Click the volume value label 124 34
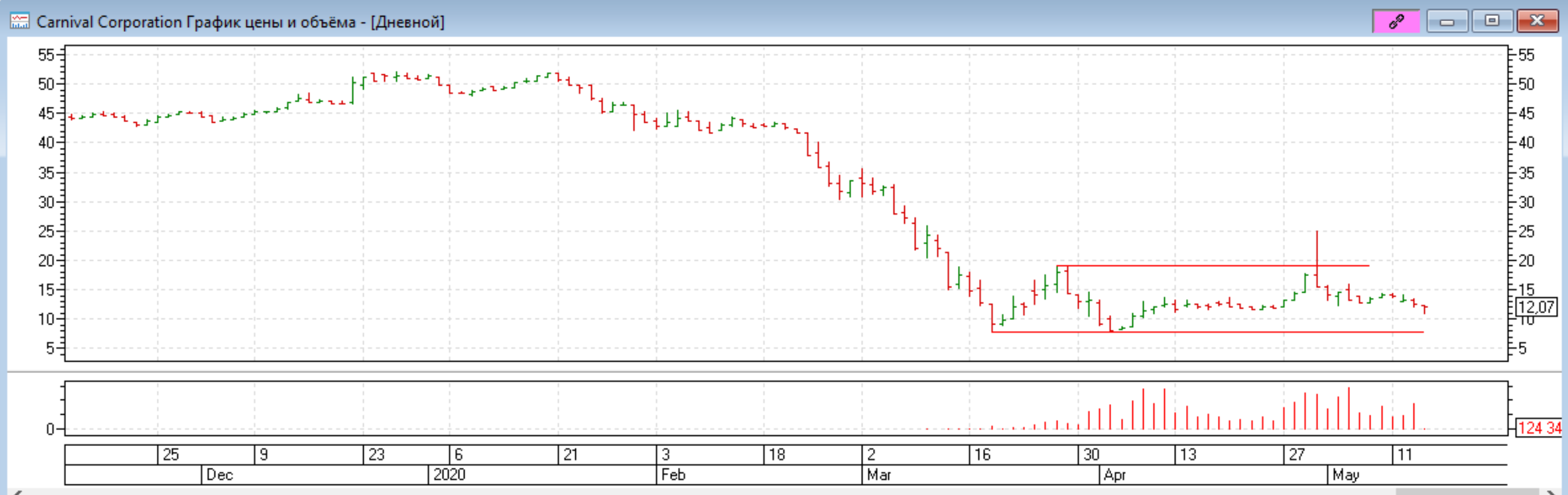1568x495 pixels. (1539, 428)
